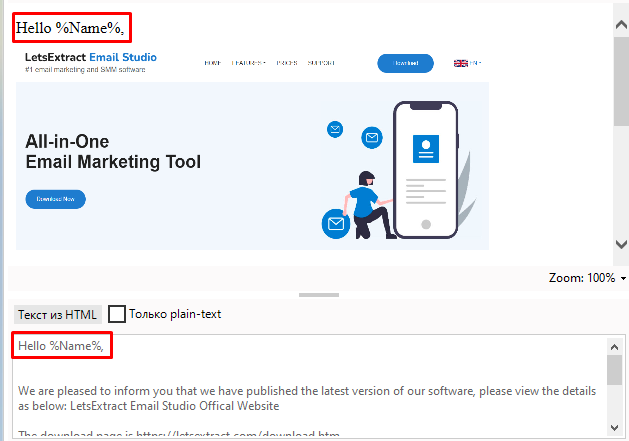Open the Features menu in preview navigation

248,63
